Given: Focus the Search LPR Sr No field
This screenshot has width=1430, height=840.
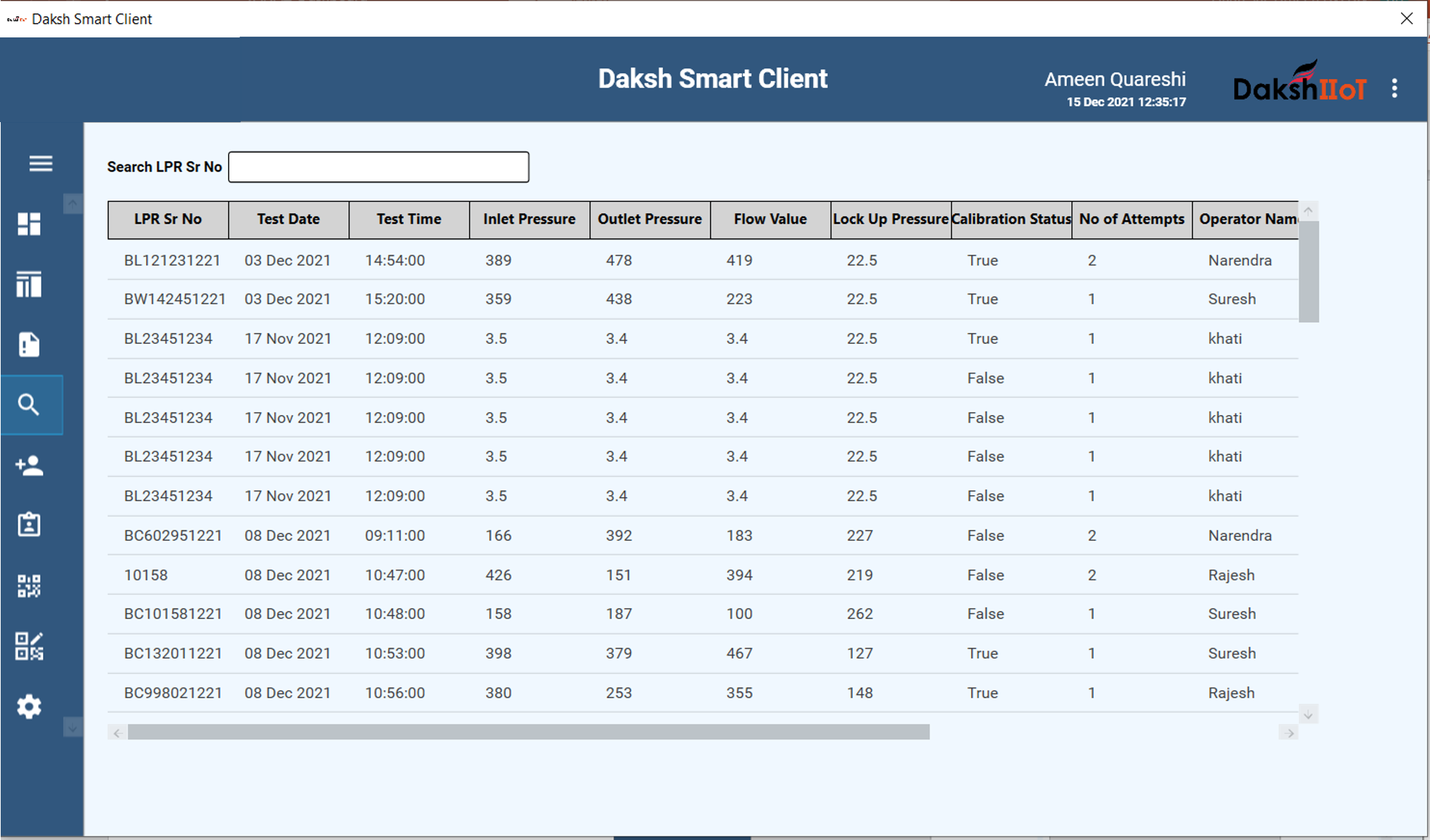Looking at the screenshot, I should (x=378, y=167).
